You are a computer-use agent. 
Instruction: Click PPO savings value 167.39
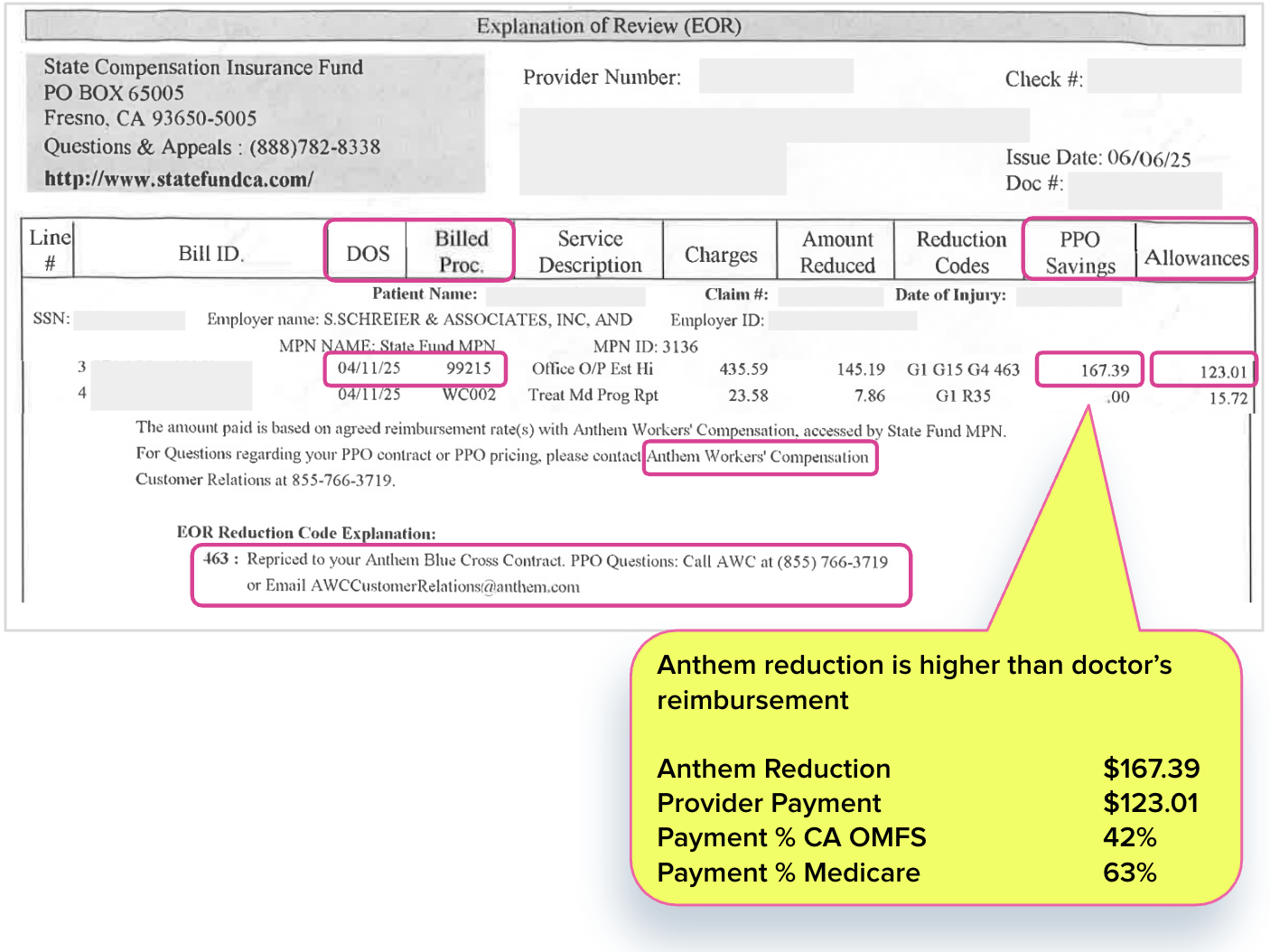click(x=1105, y=370)
